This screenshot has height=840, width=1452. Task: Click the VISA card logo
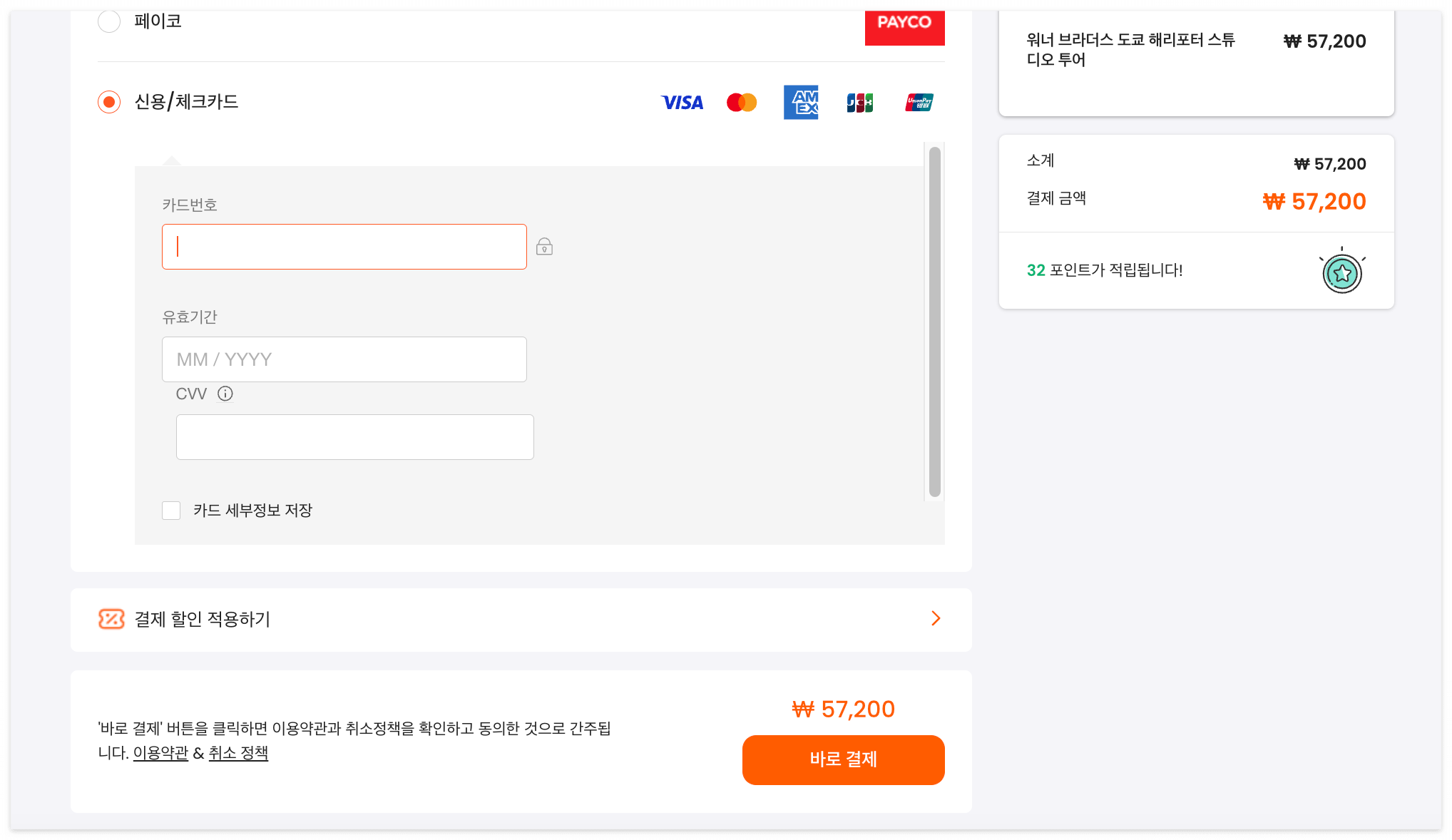(x=682, y=102)
